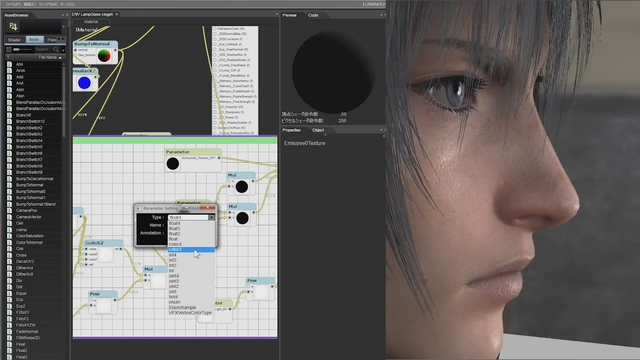
Task: Toggle the _SSSNormalBias input socket
Action: click(215, 34)
